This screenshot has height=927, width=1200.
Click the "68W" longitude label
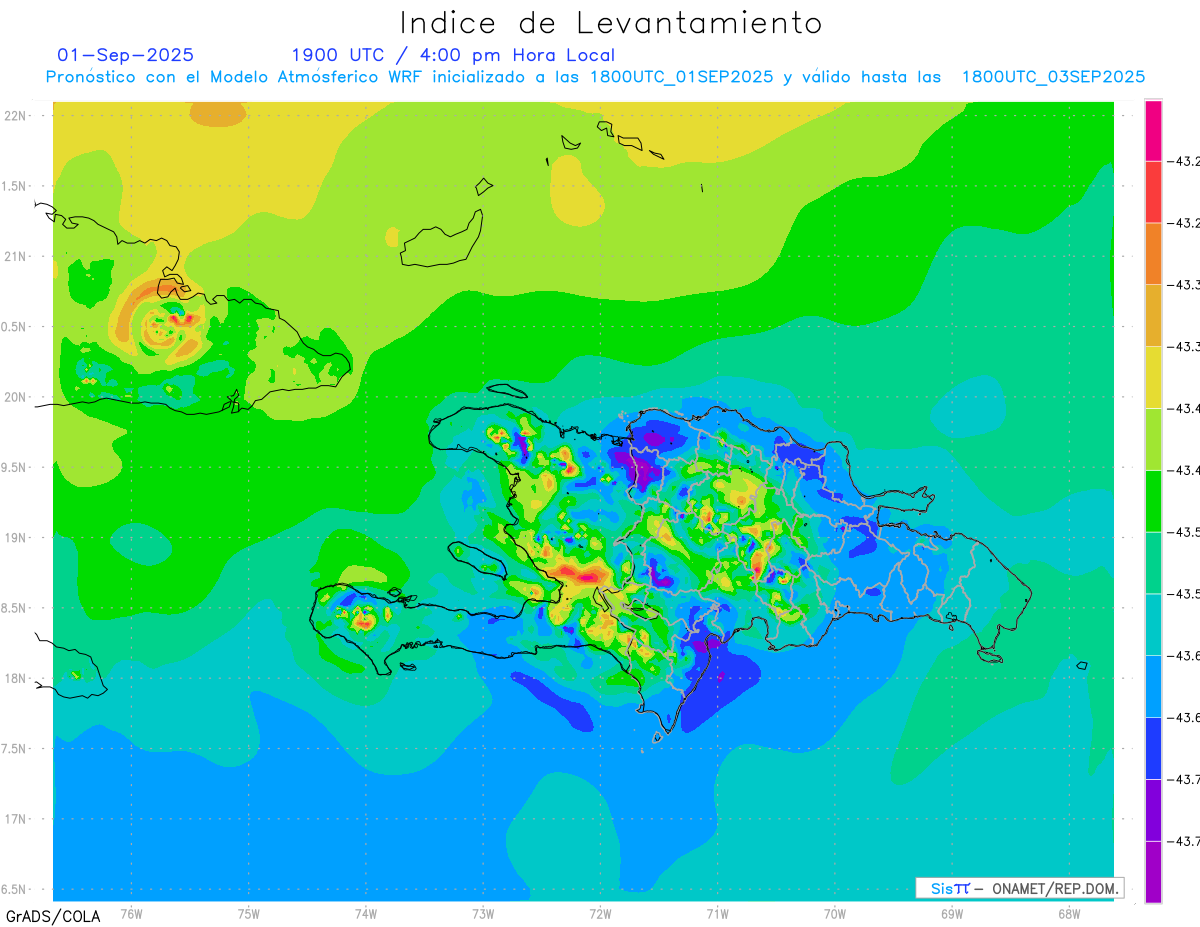click(x=1069, y=913)
